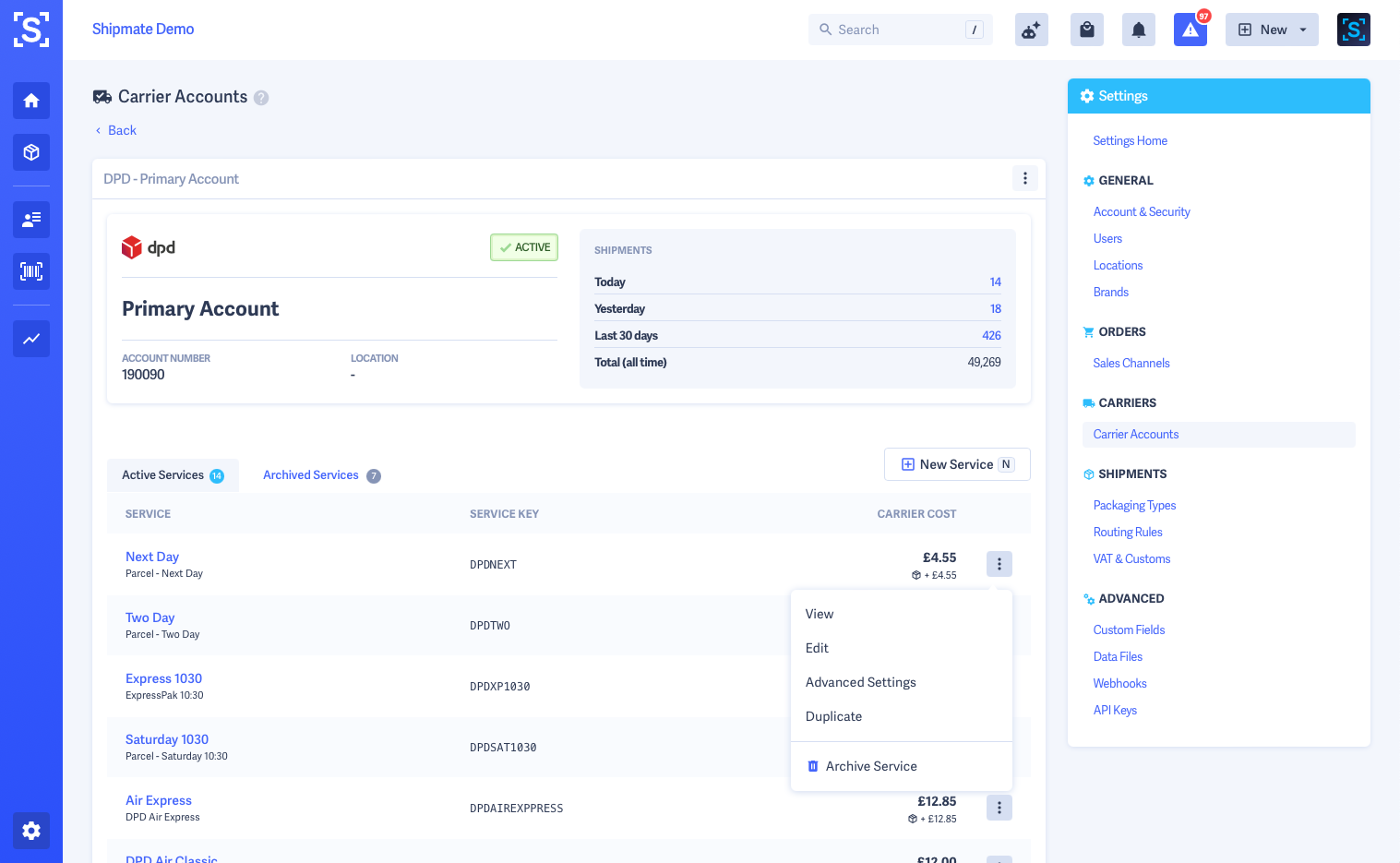This screenshot has width=1400, height=863.
Task: Choose Duplicate in the context menu
Action: (x=833, y=716)
